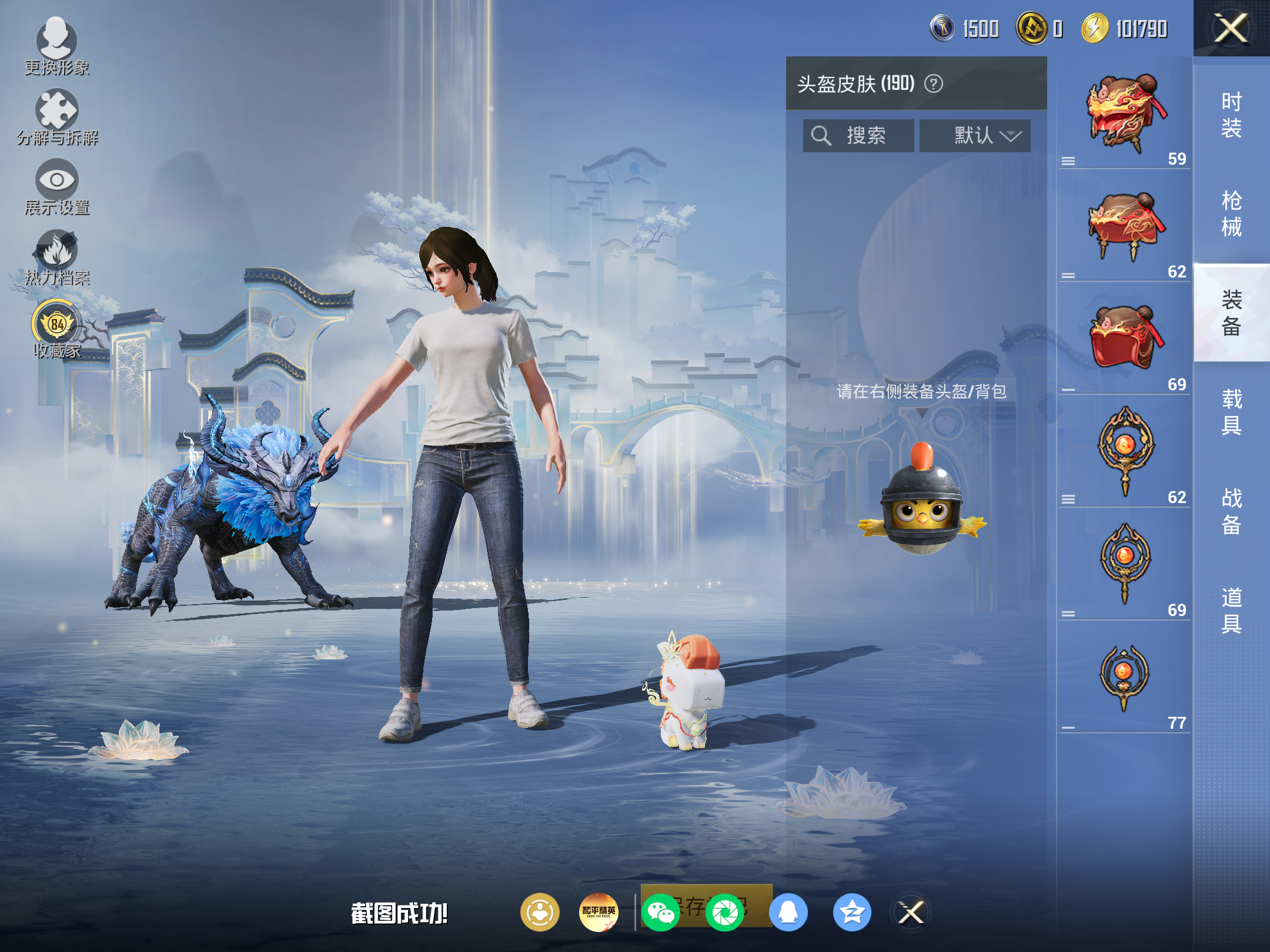Share screenshot via the WeChat icon
1270x952 pixels.
coord(661,912)
